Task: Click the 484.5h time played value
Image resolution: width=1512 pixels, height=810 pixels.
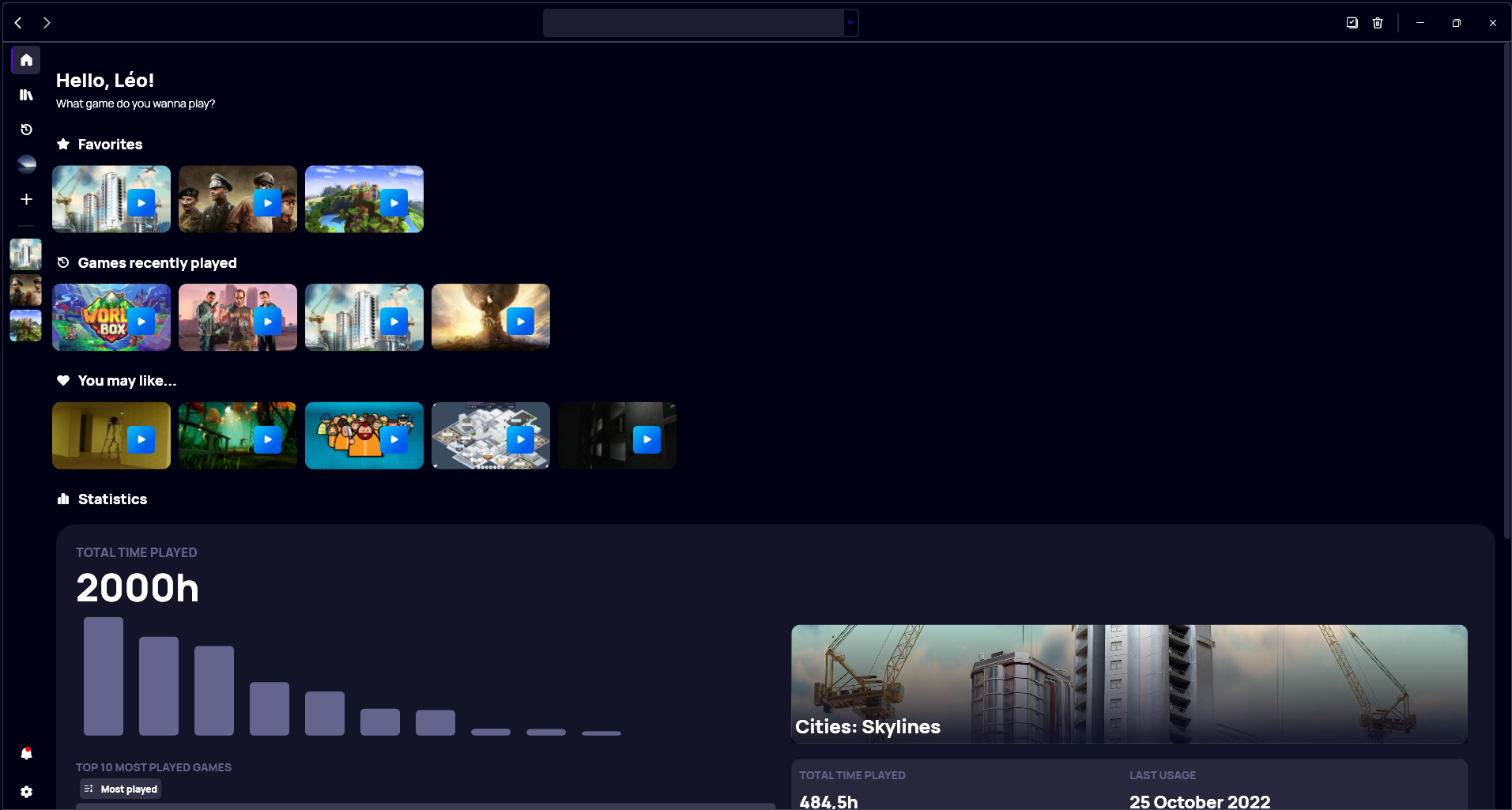Action: pyautogui.click(x=828, y=801)
